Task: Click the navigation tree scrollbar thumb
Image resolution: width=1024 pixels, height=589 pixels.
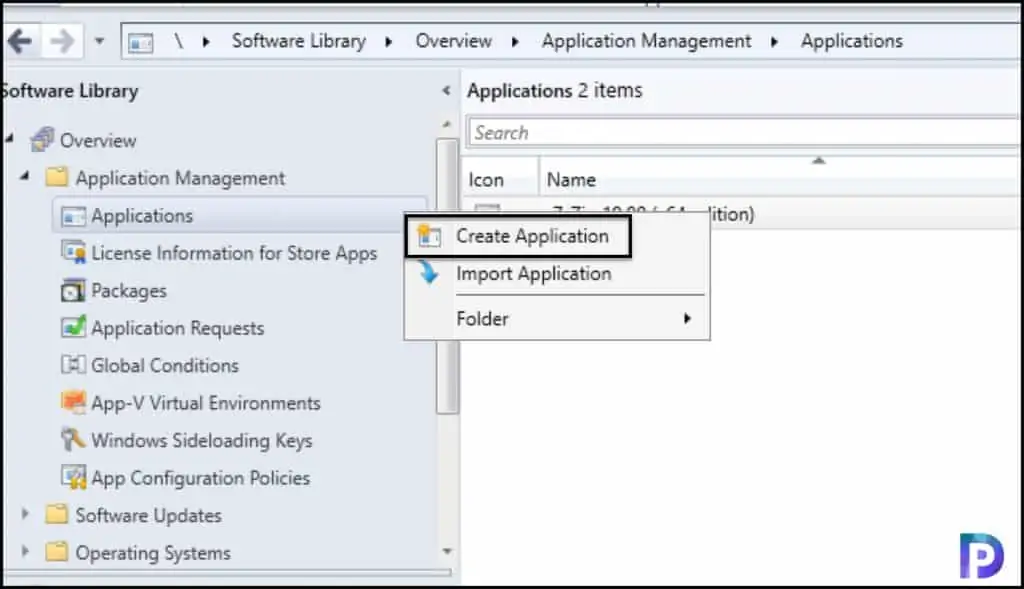Action: pos(447,276)
